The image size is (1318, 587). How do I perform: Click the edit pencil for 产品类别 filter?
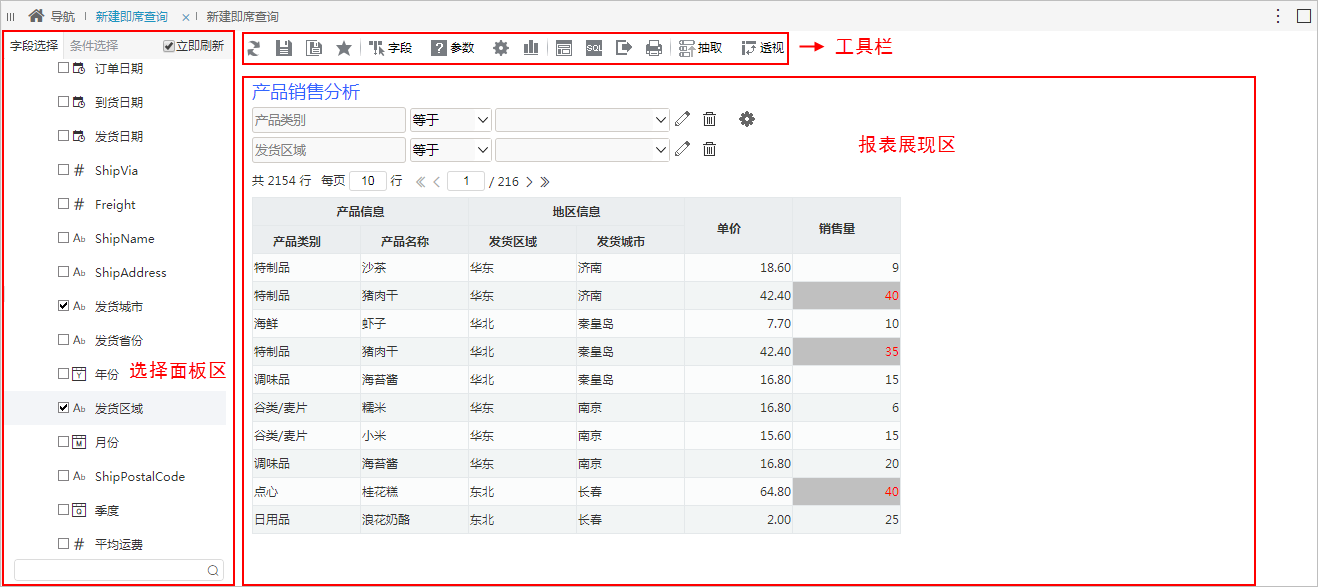pyautogui.click(x=682, y=119)
